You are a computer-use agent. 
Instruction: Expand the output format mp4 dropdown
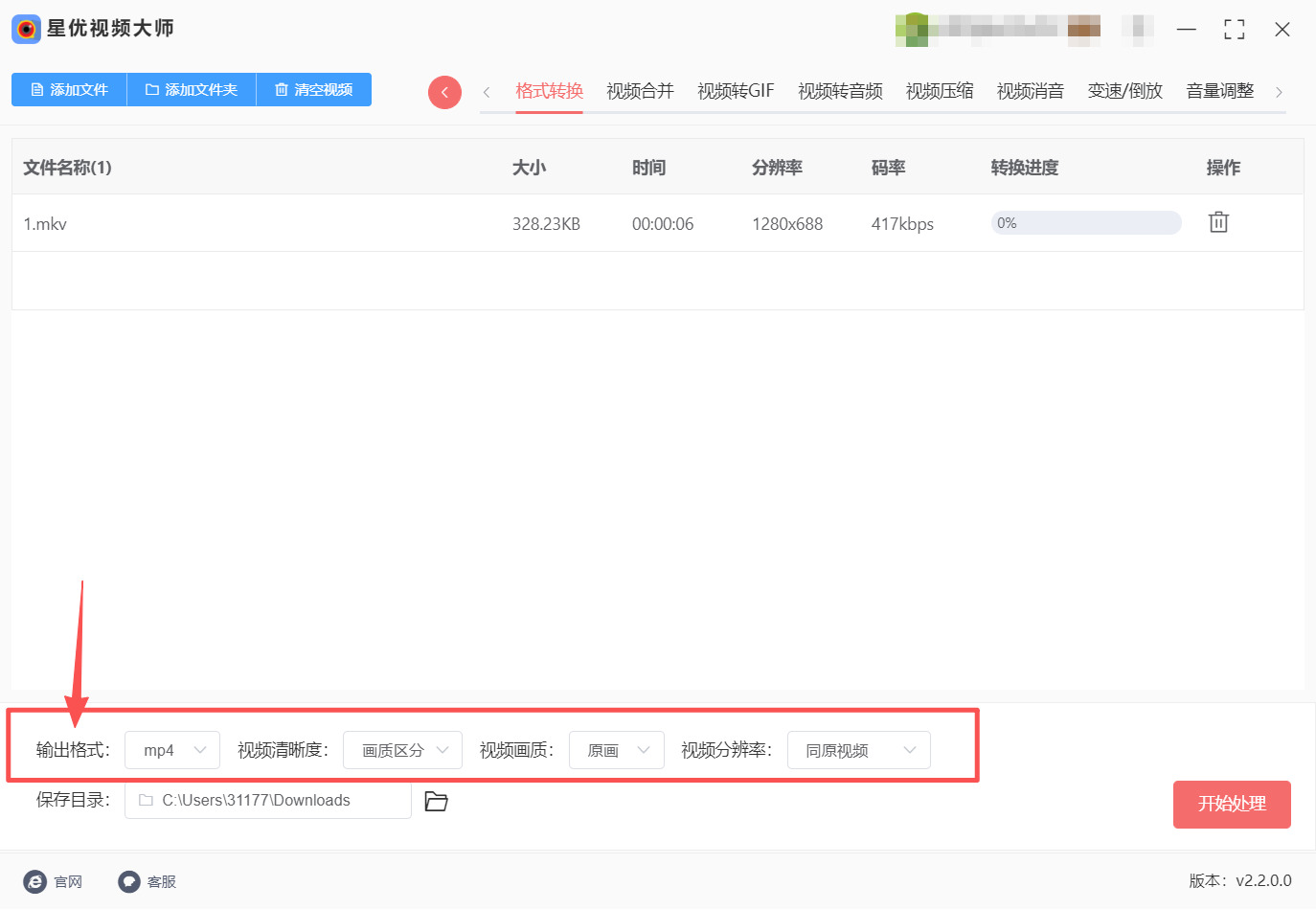pyautogui.click(x=172, y=750)
